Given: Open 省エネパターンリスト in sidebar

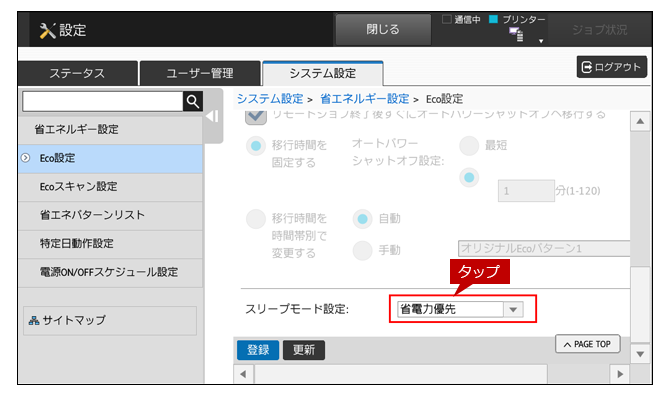Looking at the screenshot, I should point(111,216).
